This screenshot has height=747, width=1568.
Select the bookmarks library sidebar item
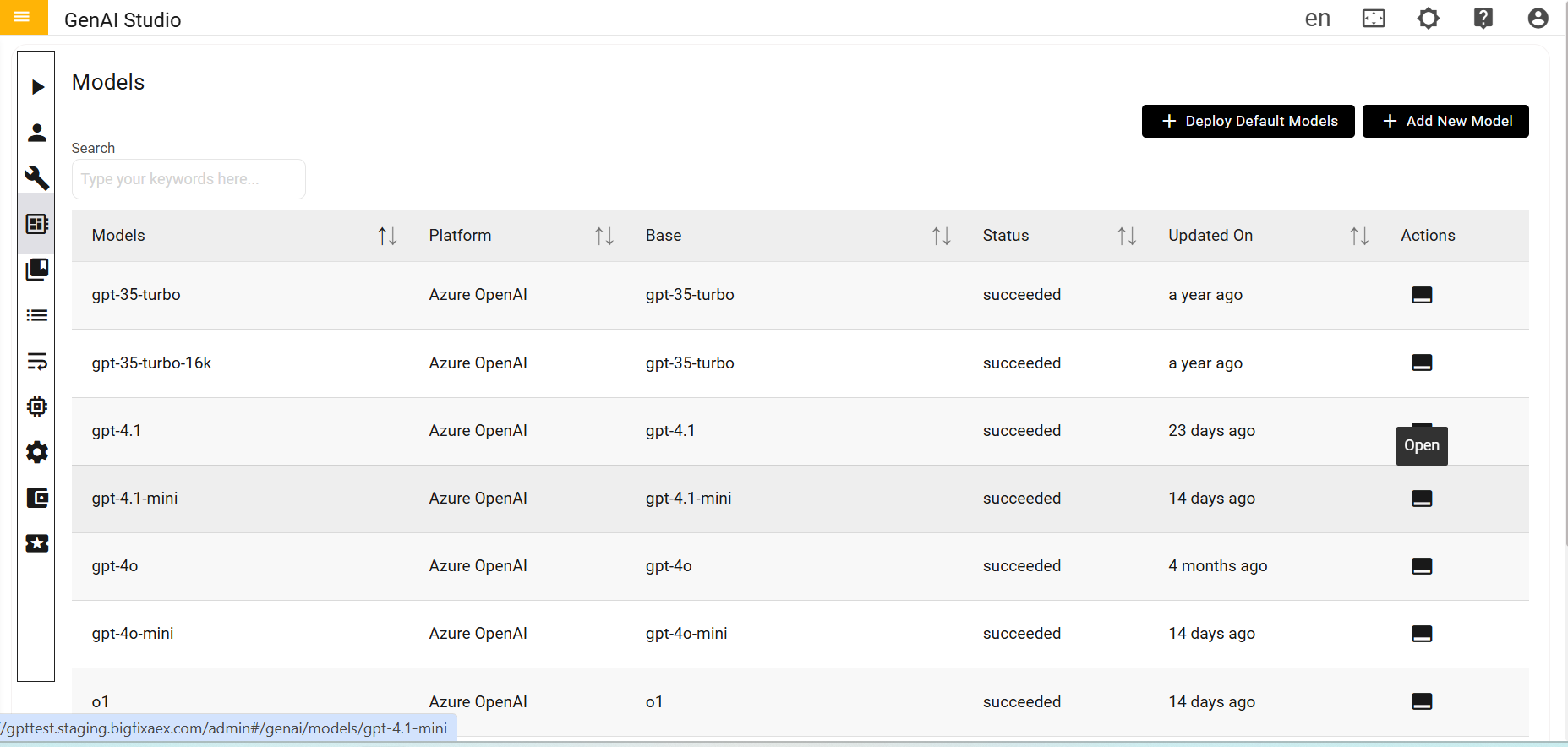click(x=37, y=270)
